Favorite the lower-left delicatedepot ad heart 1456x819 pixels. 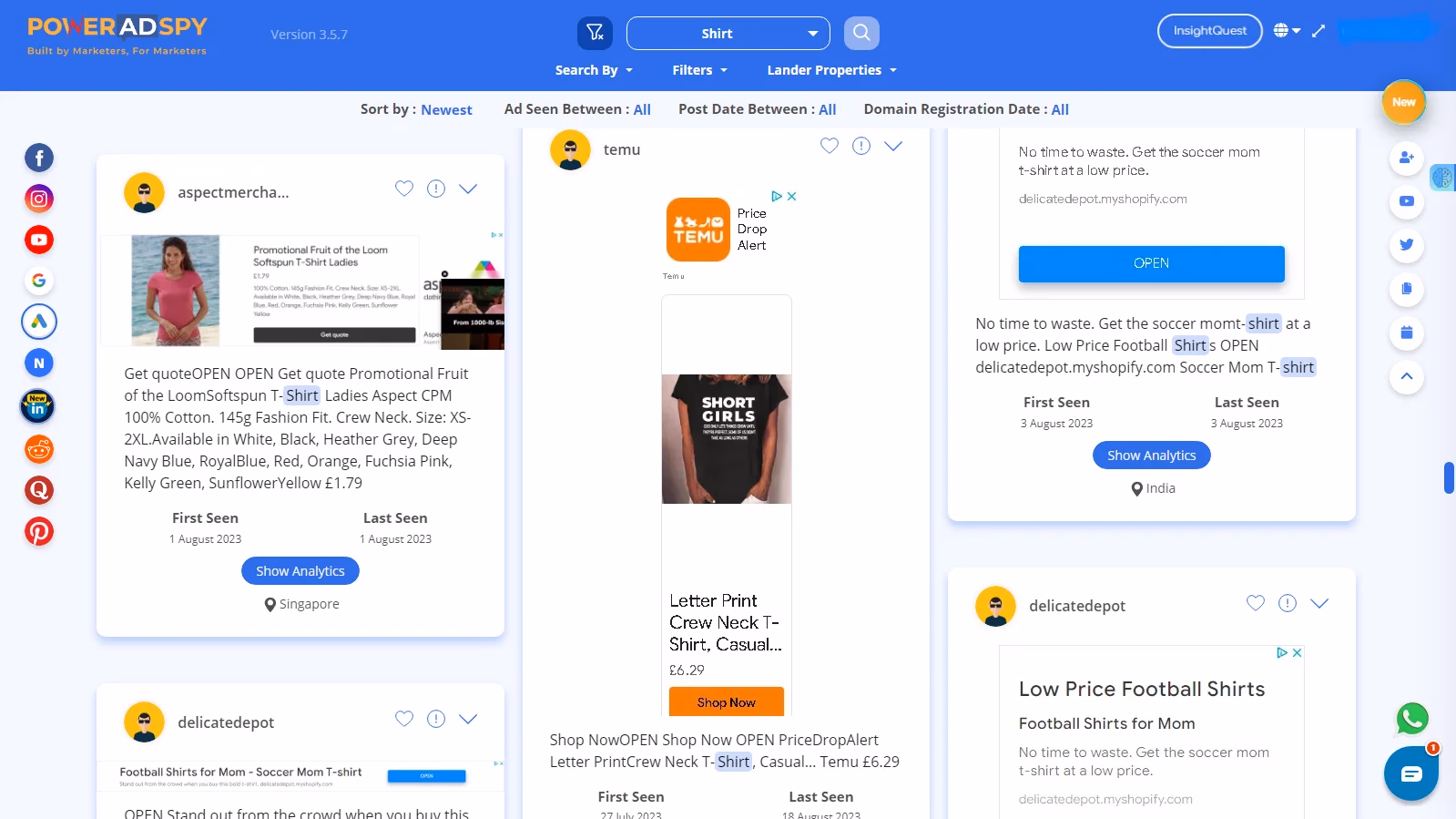404,719
